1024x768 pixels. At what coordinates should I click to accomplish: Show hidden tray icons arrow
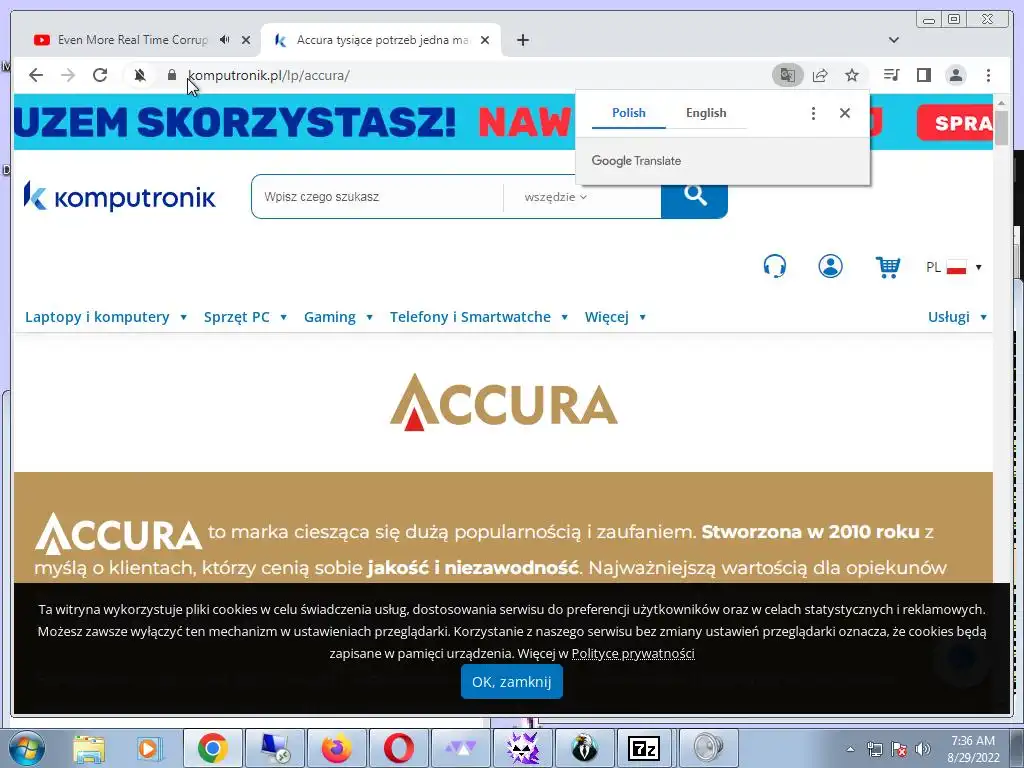pyautogui.click(x=850, y=749)
